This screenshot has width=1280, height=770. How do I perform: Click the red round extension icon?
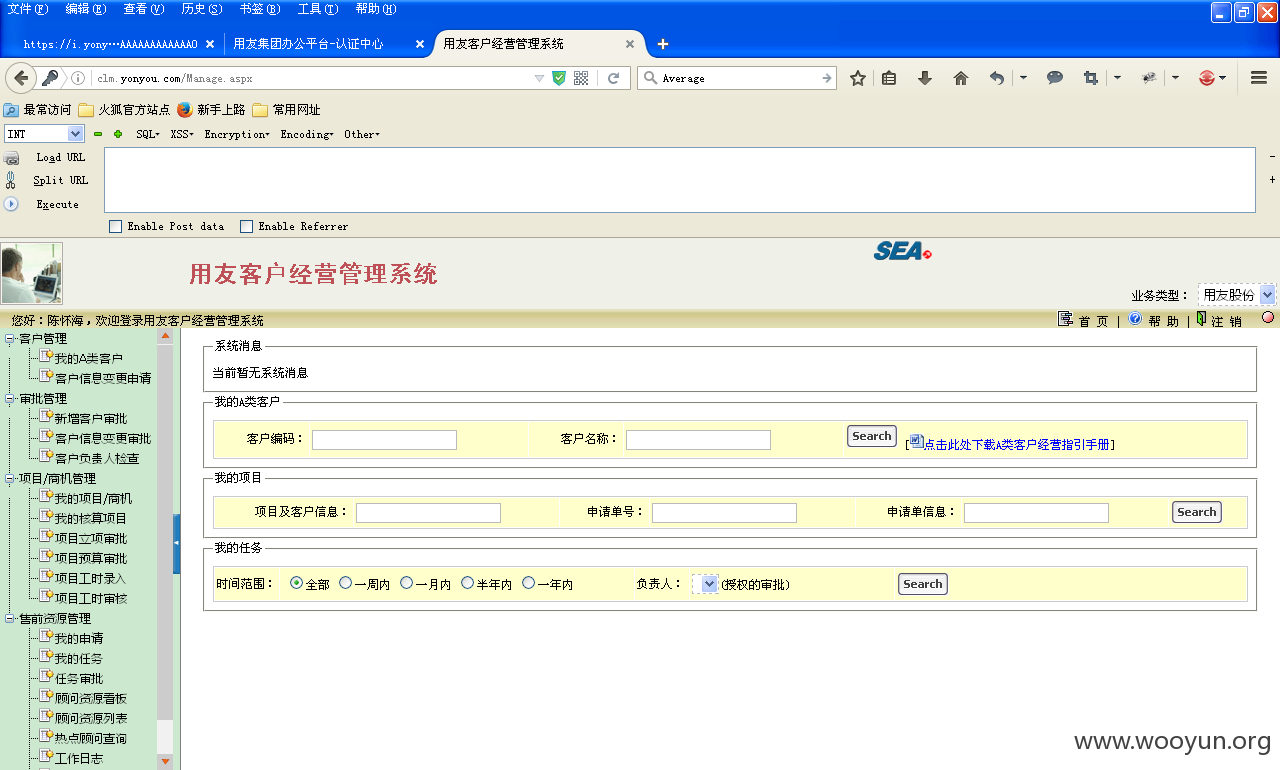click(x=1207, y=78)
